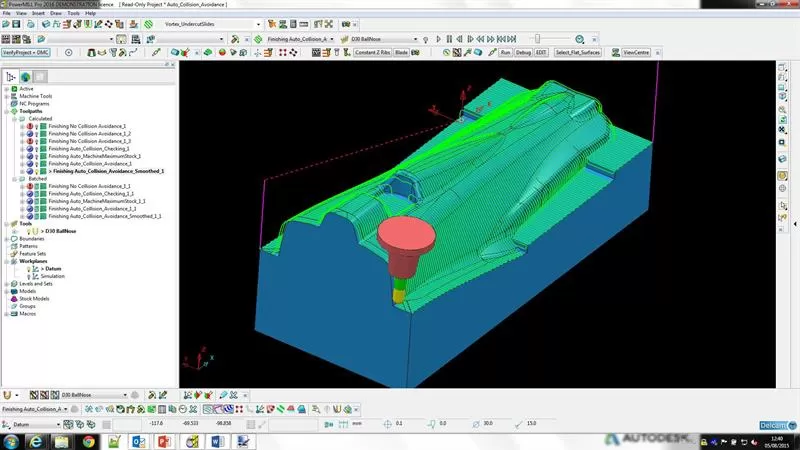This screenshot has width=800, height=450.
Task: Click the green striped toolpath strategy icon
Action: [148, 24]
